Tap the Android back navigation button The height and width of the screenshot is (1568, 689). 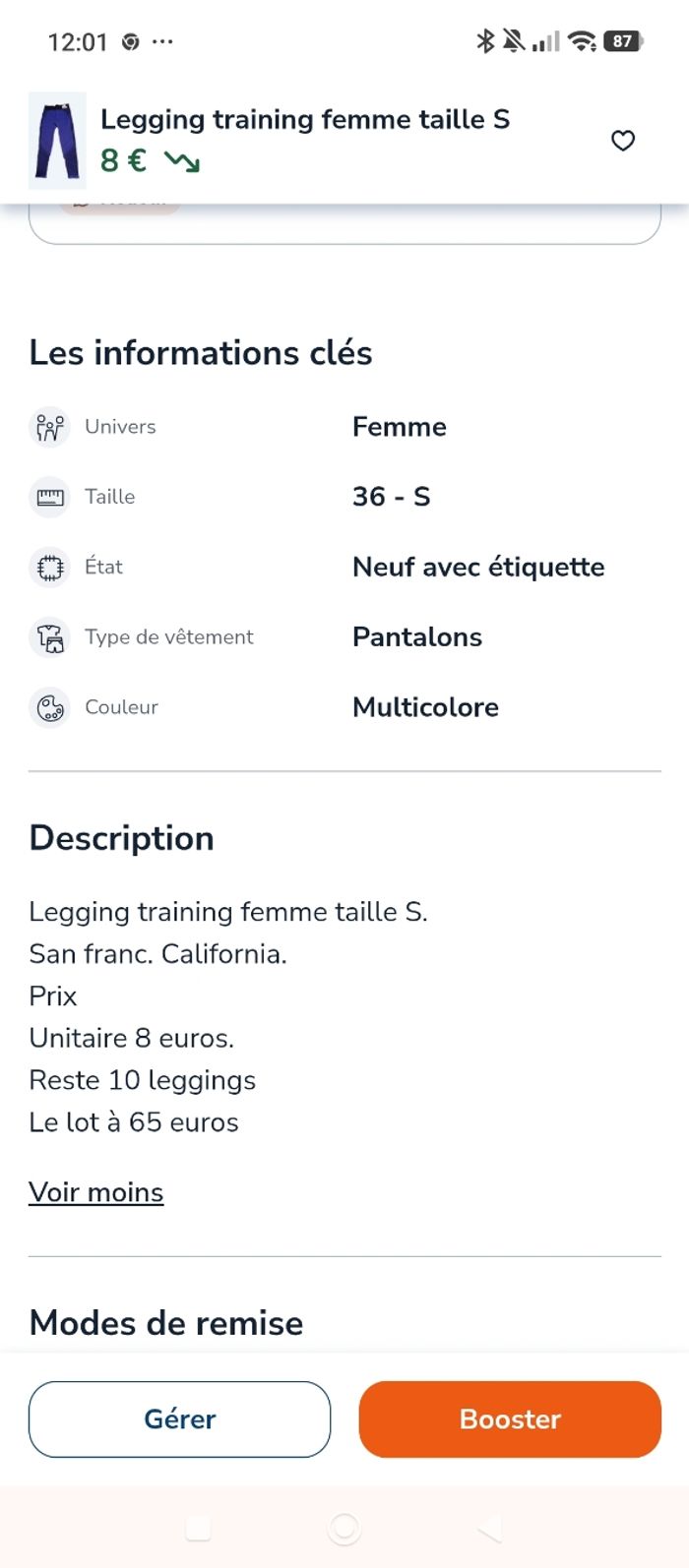click(x=489, y=1528)
